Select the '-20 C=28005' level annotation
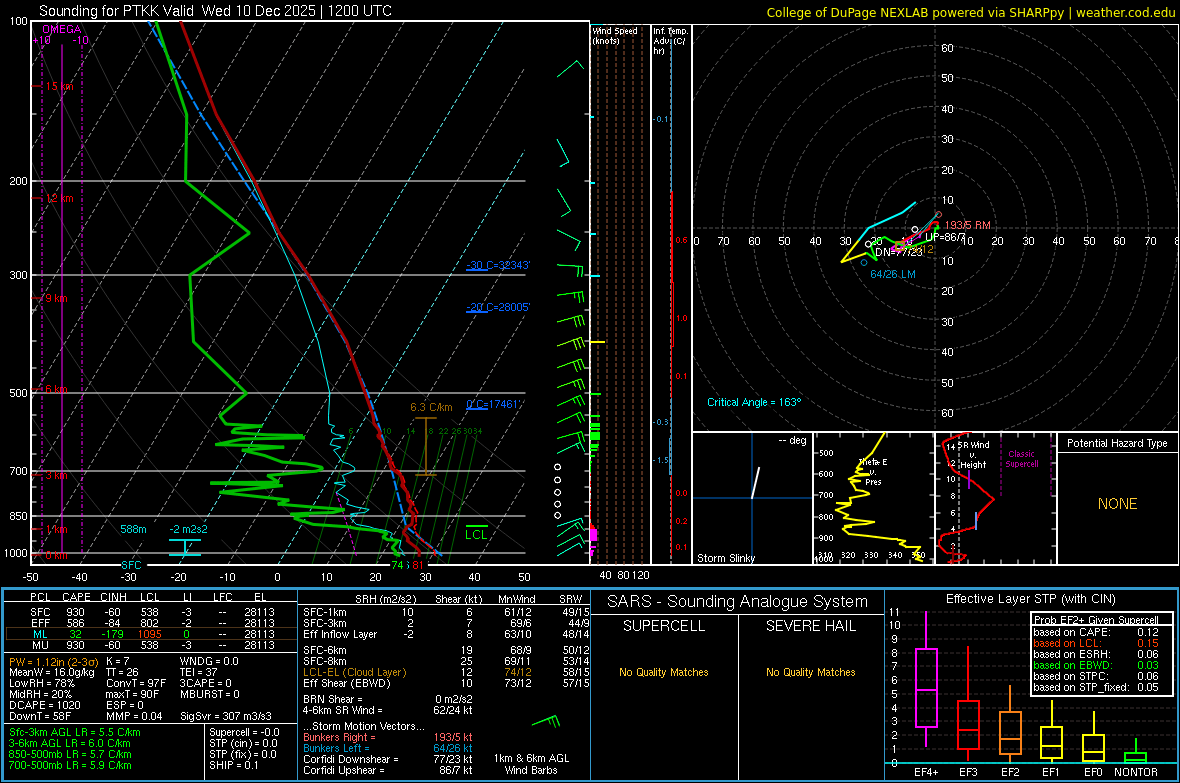This screenshot has height=783, width=1180. point(498,307)
